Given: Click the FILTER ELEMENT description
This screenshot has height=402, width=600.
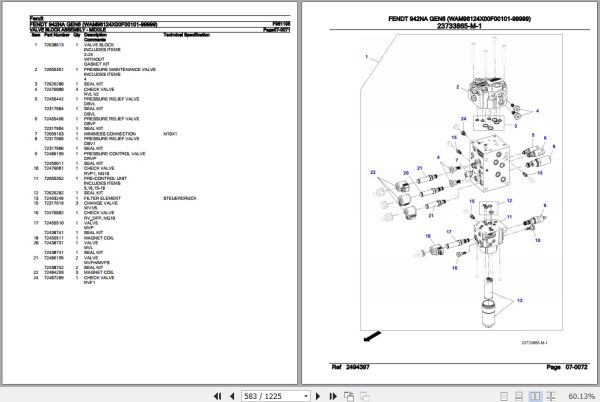Looking at the screenshot, I should pyautogui.click(x=102, y=199).
